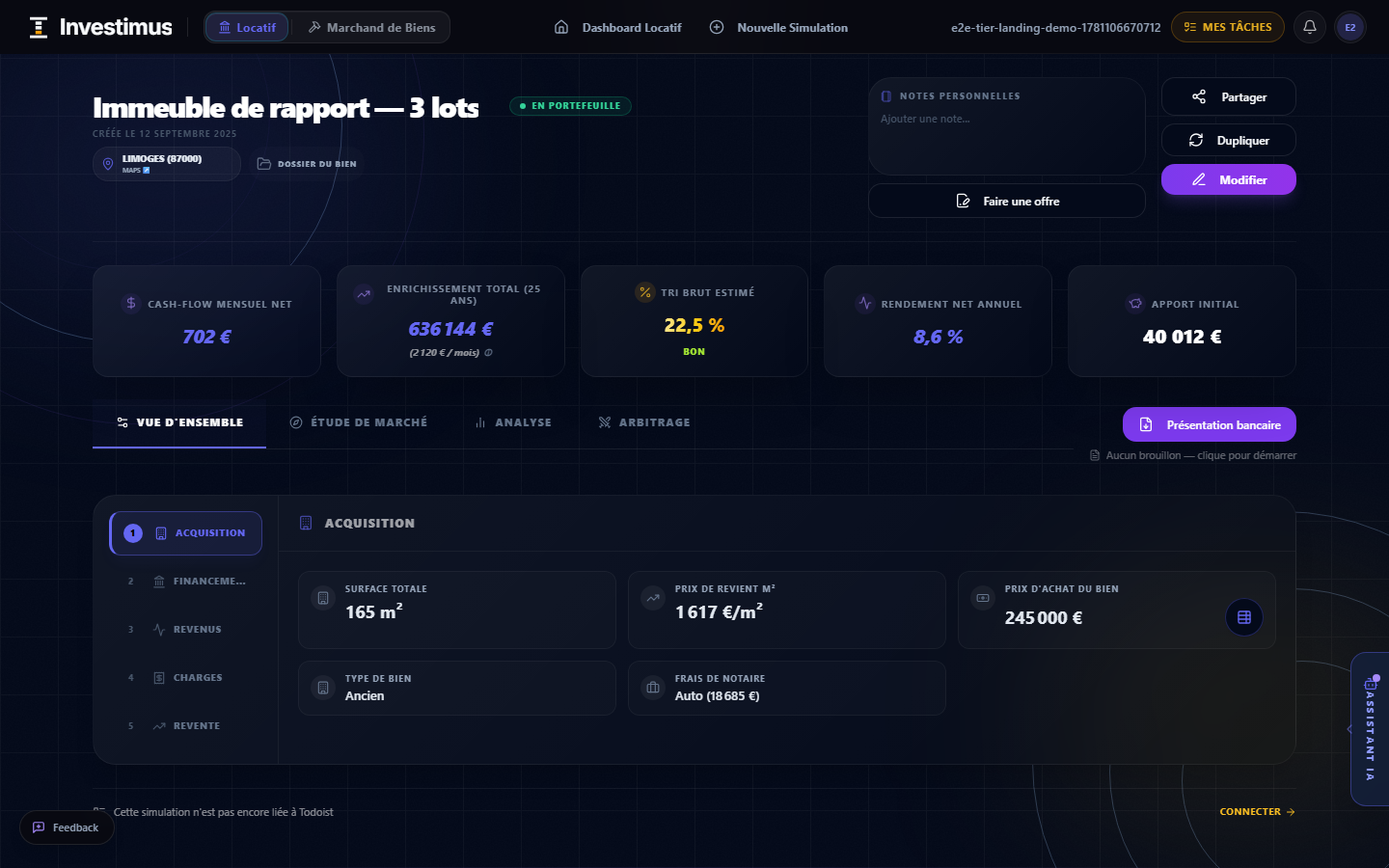Click the info icon next to 2120 €/mois
The height and width of the screenshot is (868, 1389).
tap(488, 353)
